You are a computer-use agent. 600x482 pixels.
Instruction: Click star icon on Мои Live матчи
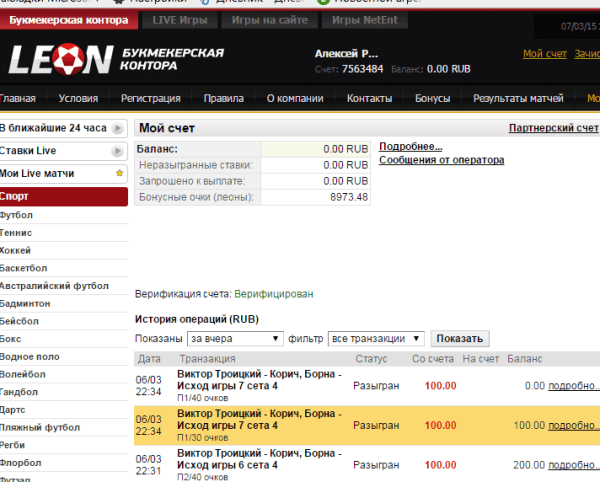(x=119, y=173)
